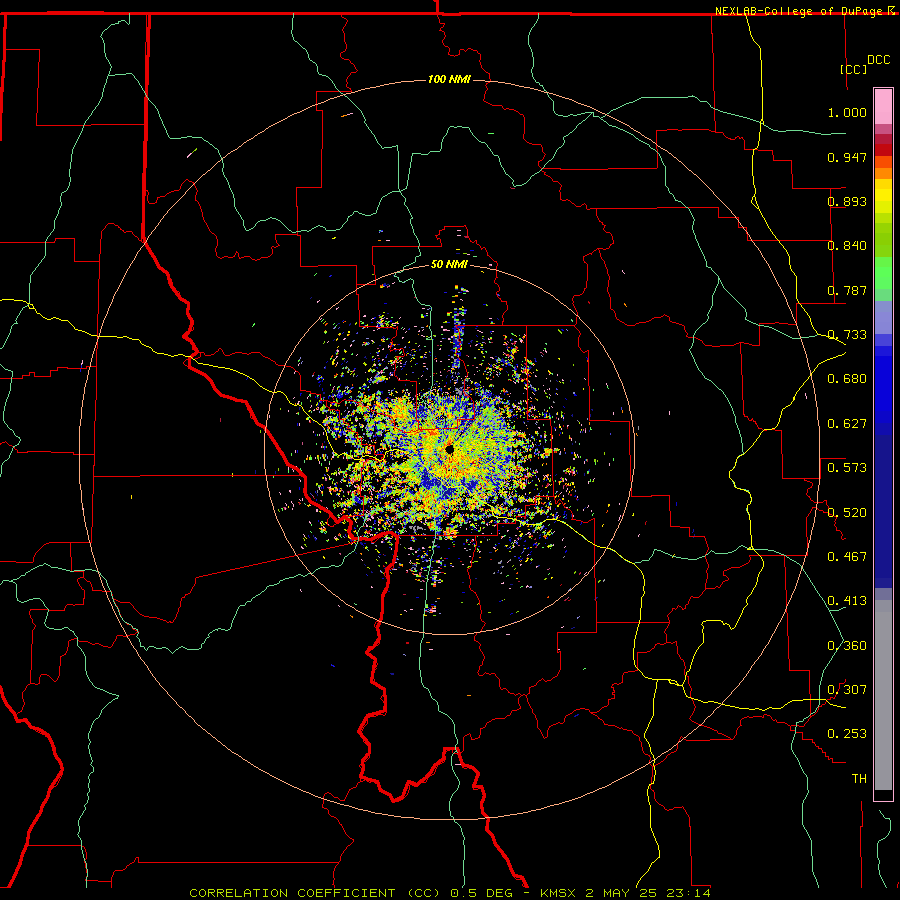Viewport: 900px width, 900px height.
Task: Pick the gray swatch in the color bar
Action: click(883, 695)
